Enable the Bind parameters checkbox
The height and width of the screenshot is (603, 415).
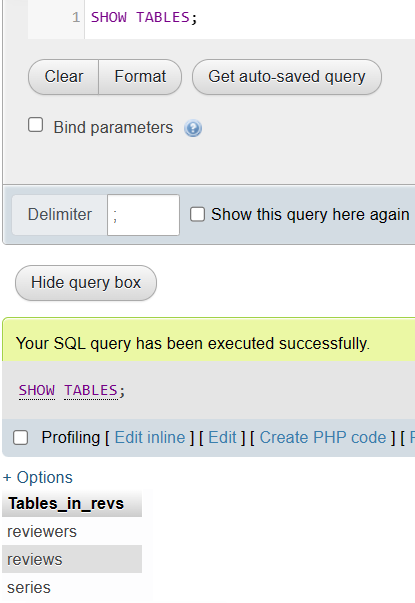tap(35, 125)
